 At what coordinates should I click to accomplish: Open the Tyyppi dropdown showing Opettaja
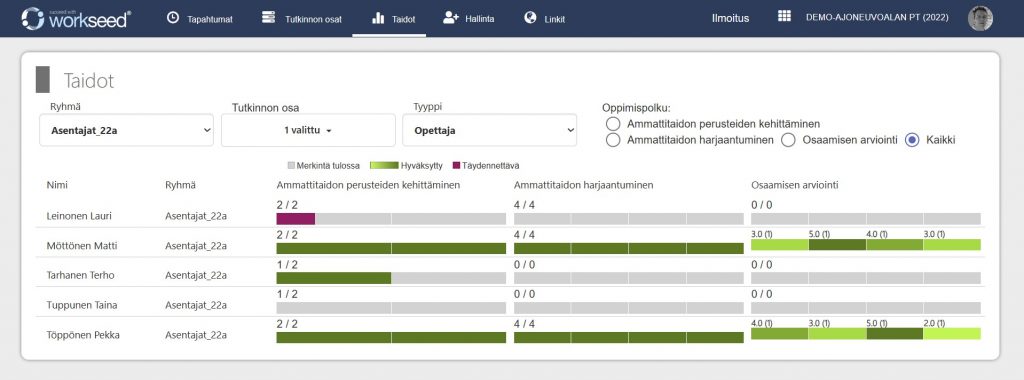(x=490, y=130)
